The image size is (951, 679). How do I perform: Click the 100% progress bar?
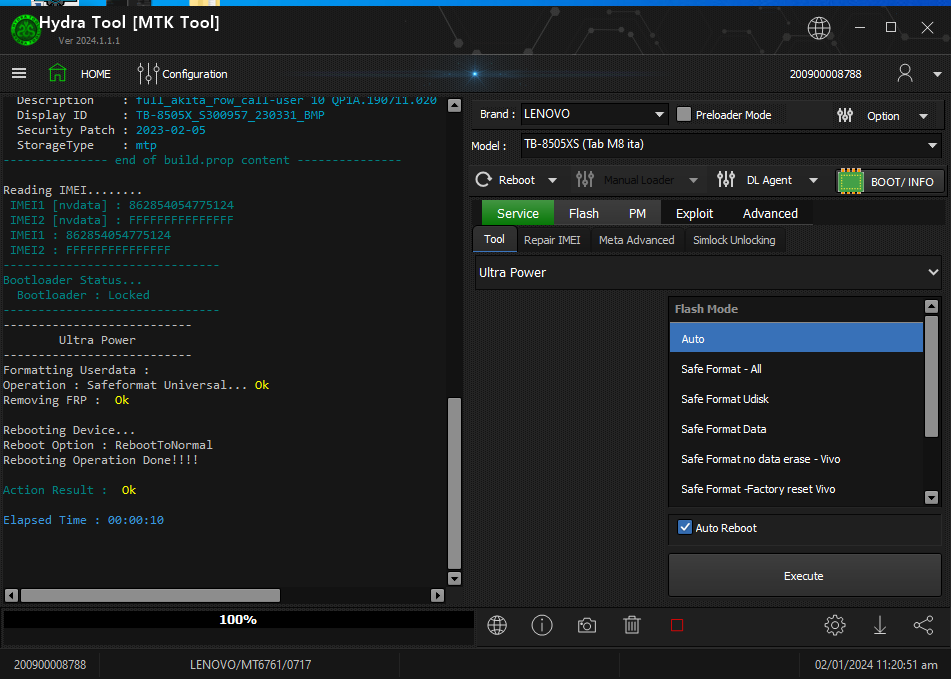(238, 620)
